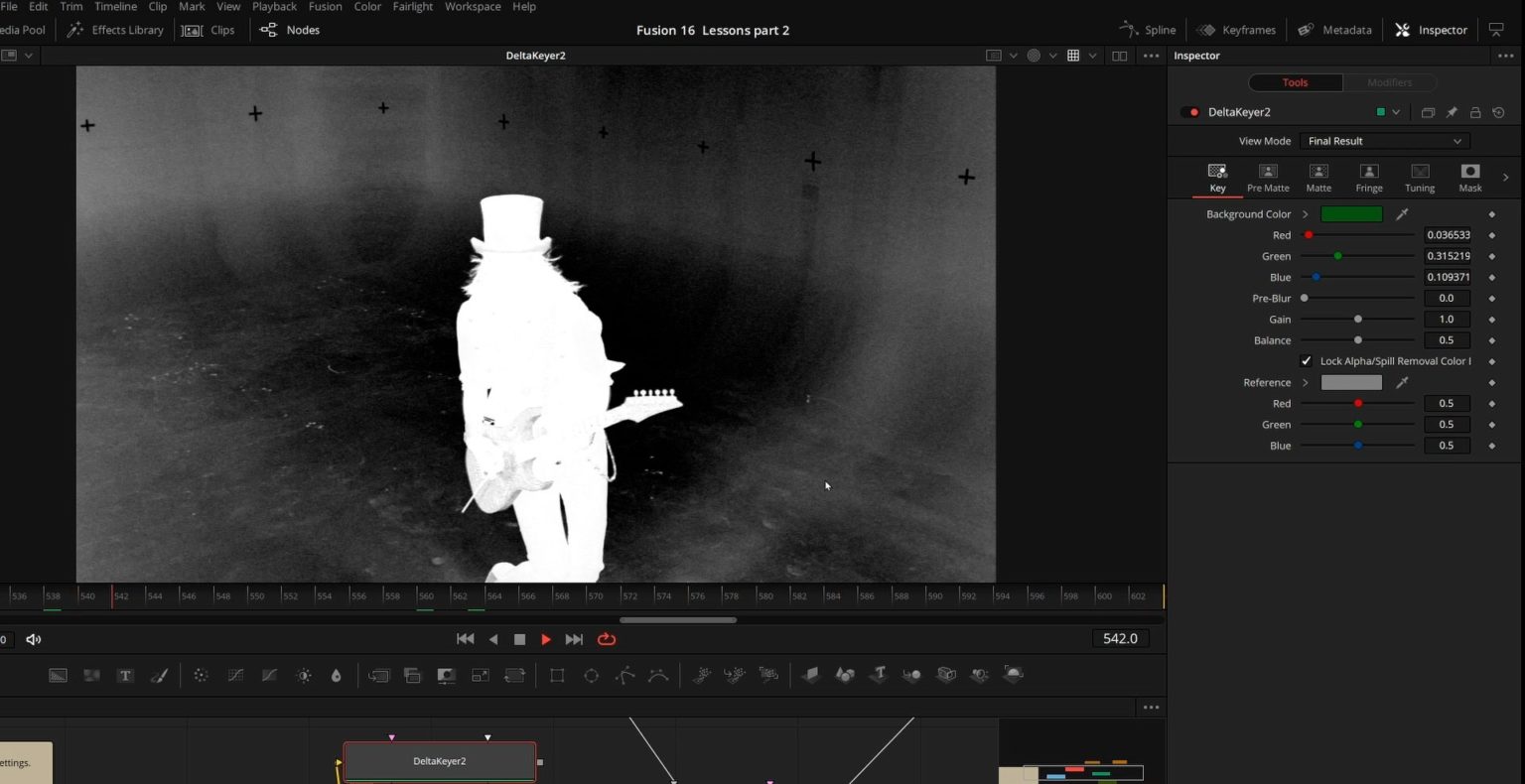
Task: Select the Paint brush tool
Action: point(159,676)
